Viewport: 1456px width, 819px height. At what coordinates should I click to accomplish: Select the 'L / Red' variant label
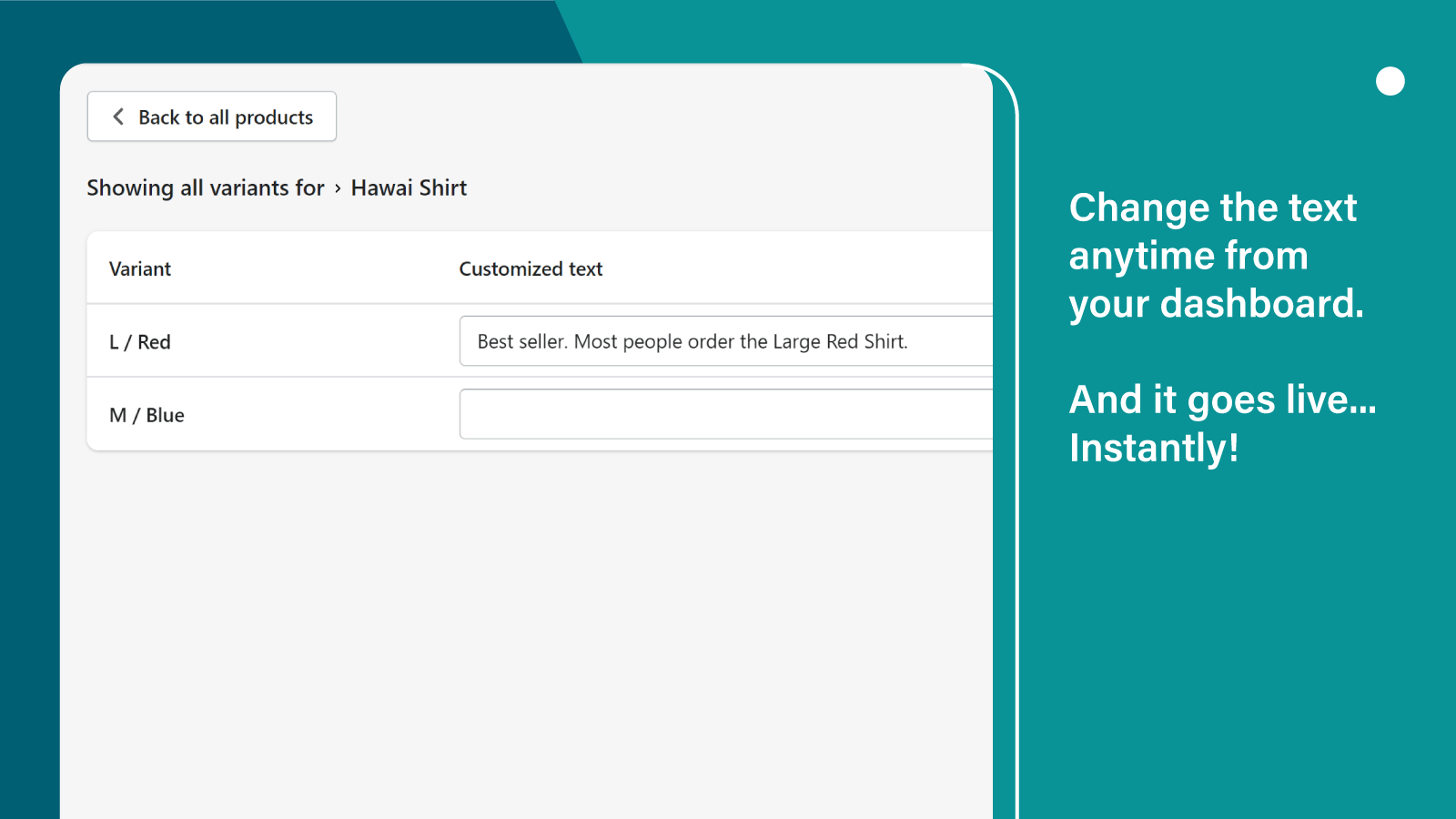tap(139, 341)
